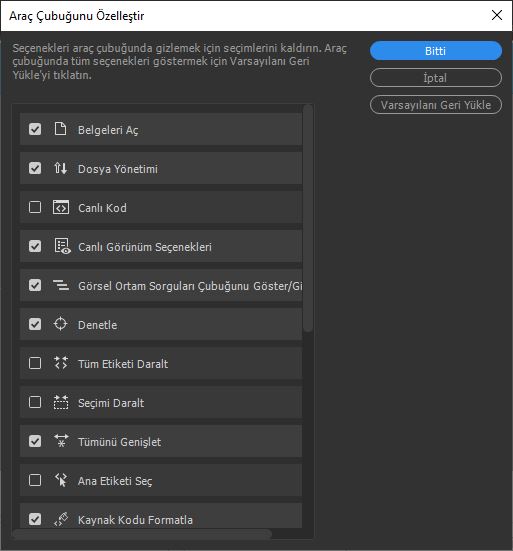The height and width of the screenshot is (551, 513).
Task: Click the Ana Etiketi Seç cursor icon
Action: [61, 480]
